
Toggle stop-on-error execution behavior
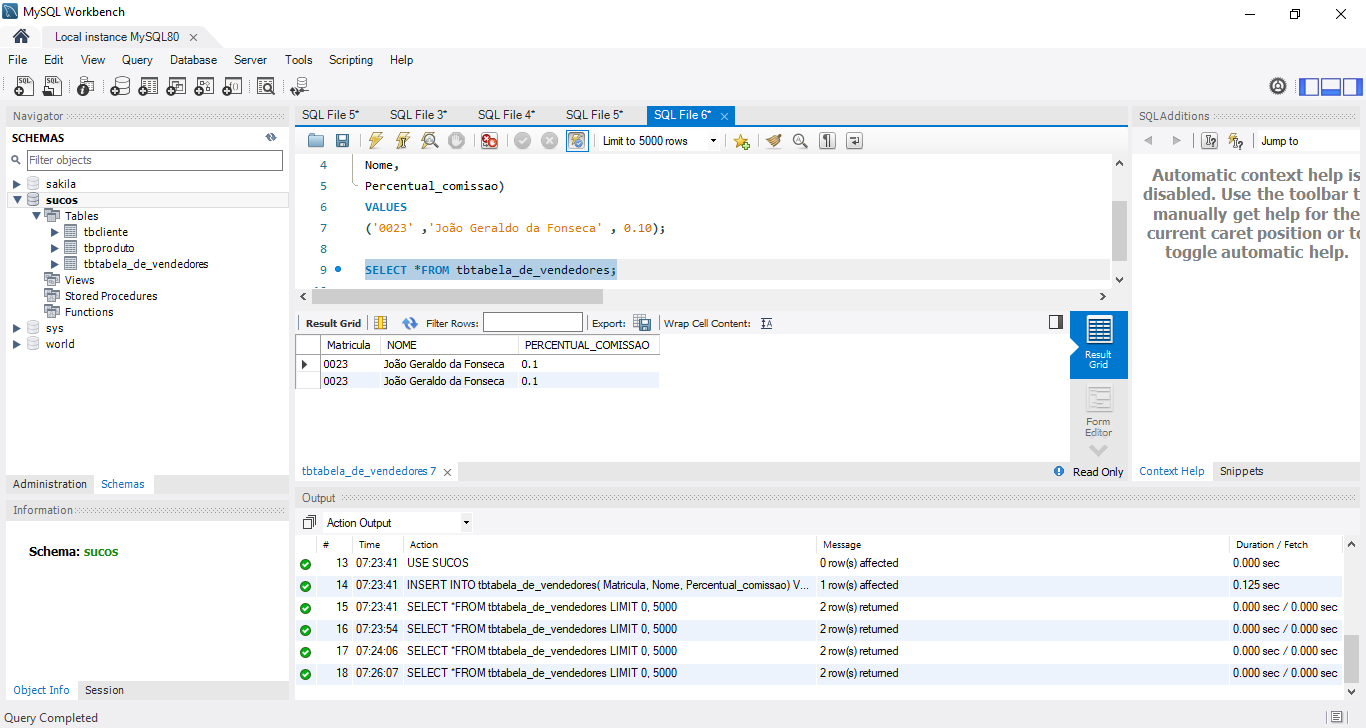click(489, 141)
